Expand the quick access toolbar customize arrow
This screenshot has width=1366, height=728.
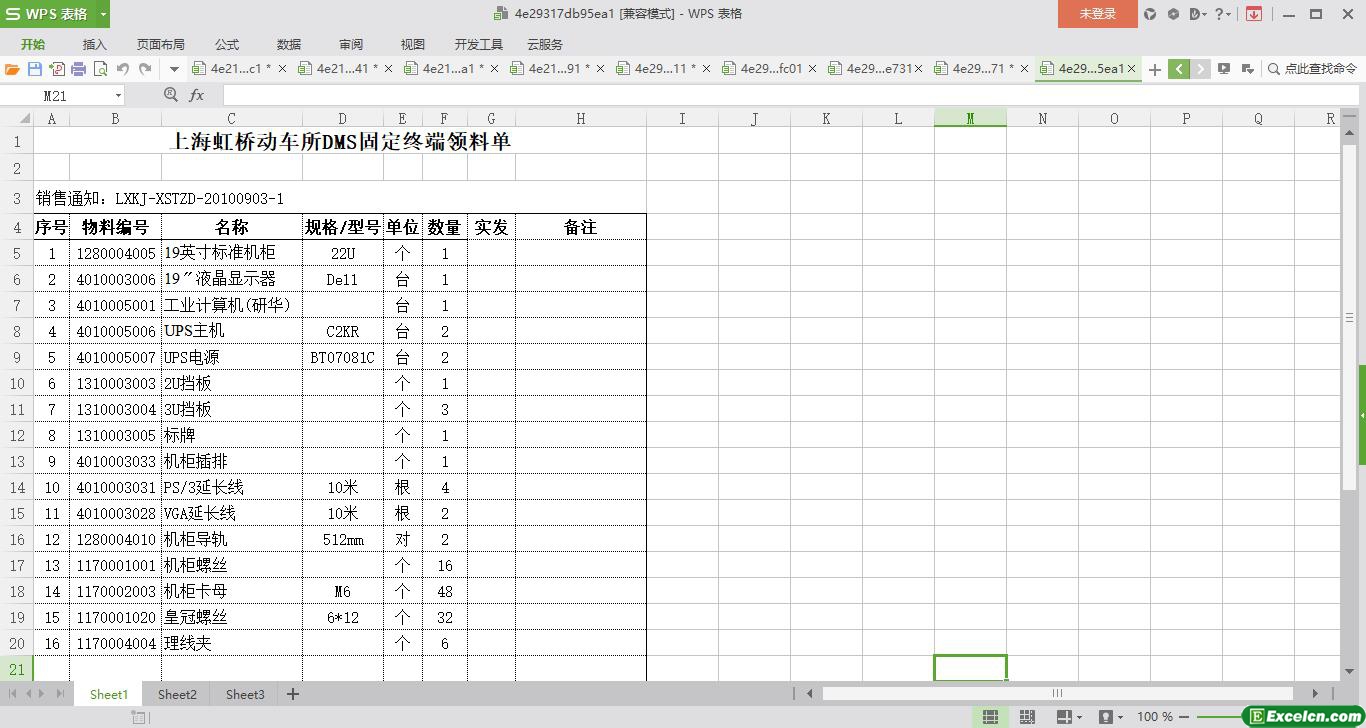point(174,69)
